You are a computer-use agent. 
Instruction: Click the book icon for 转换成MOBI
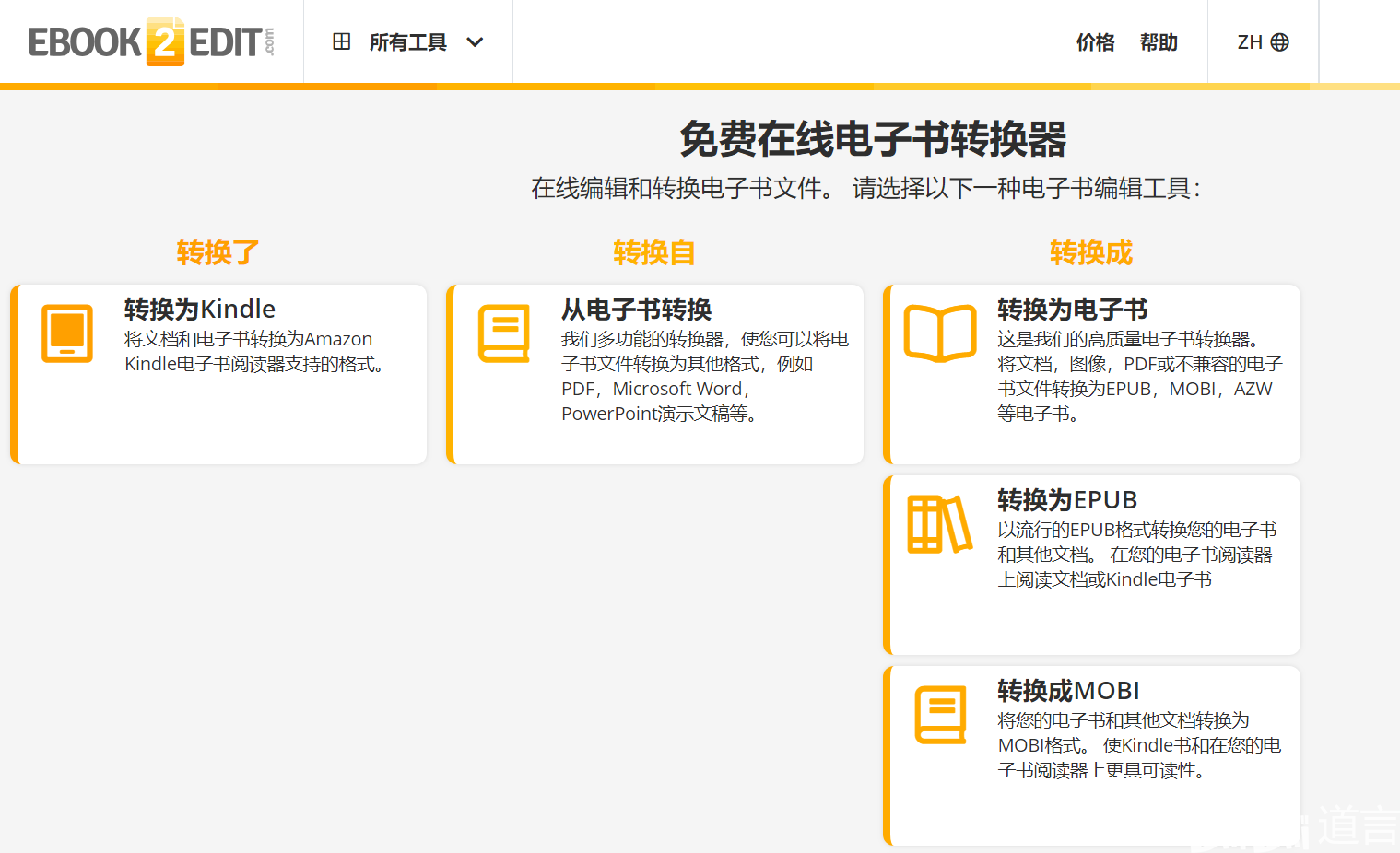point(940,715)
